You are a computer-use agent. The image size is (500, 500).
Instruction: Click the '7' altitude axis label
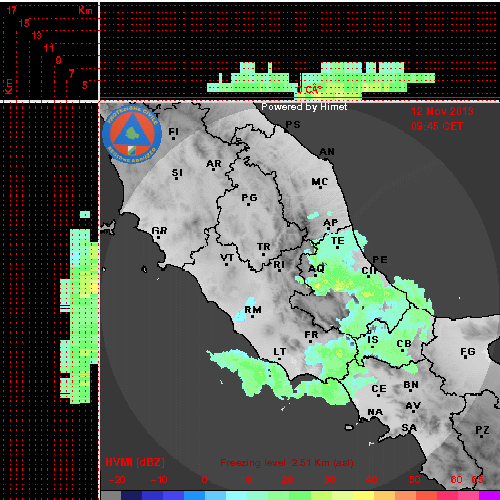point(71,73)
